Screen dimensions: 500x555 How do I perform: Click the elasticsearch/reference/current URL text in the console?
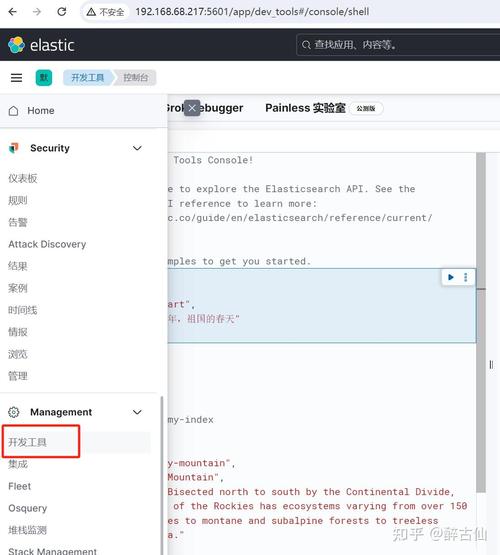tap(300, 218)
